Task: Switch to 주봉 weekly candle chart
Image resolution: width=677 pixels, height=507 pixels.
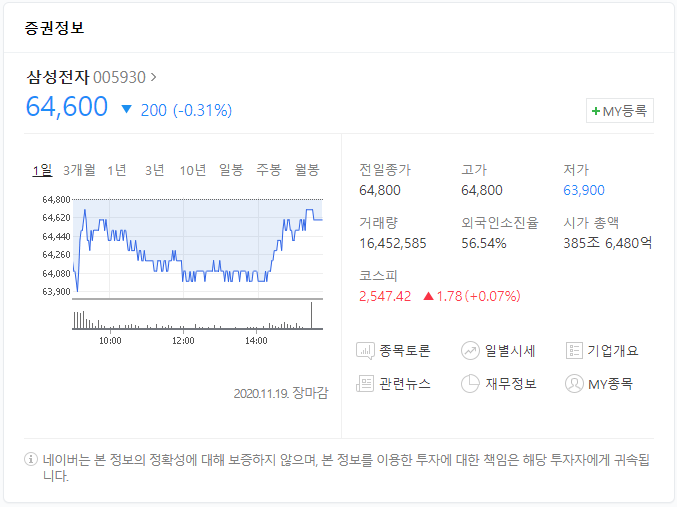Action: pyautogui.click(x=269, y=170)
